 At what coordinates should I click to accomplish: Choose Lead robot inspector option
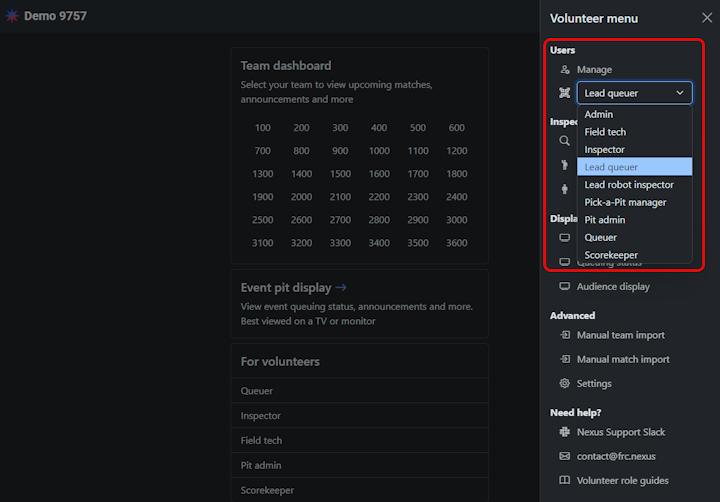click(x=629, y=185)
